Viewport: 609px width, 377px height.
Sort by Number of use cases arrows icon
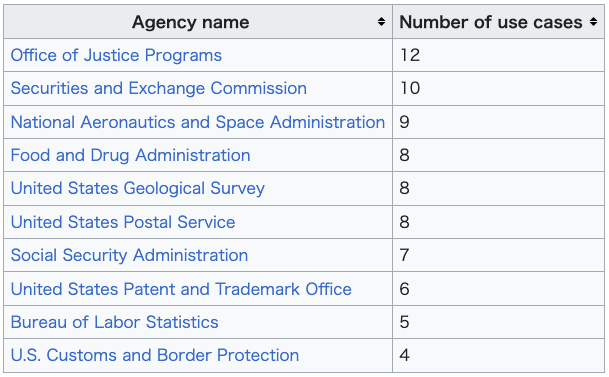593,22
